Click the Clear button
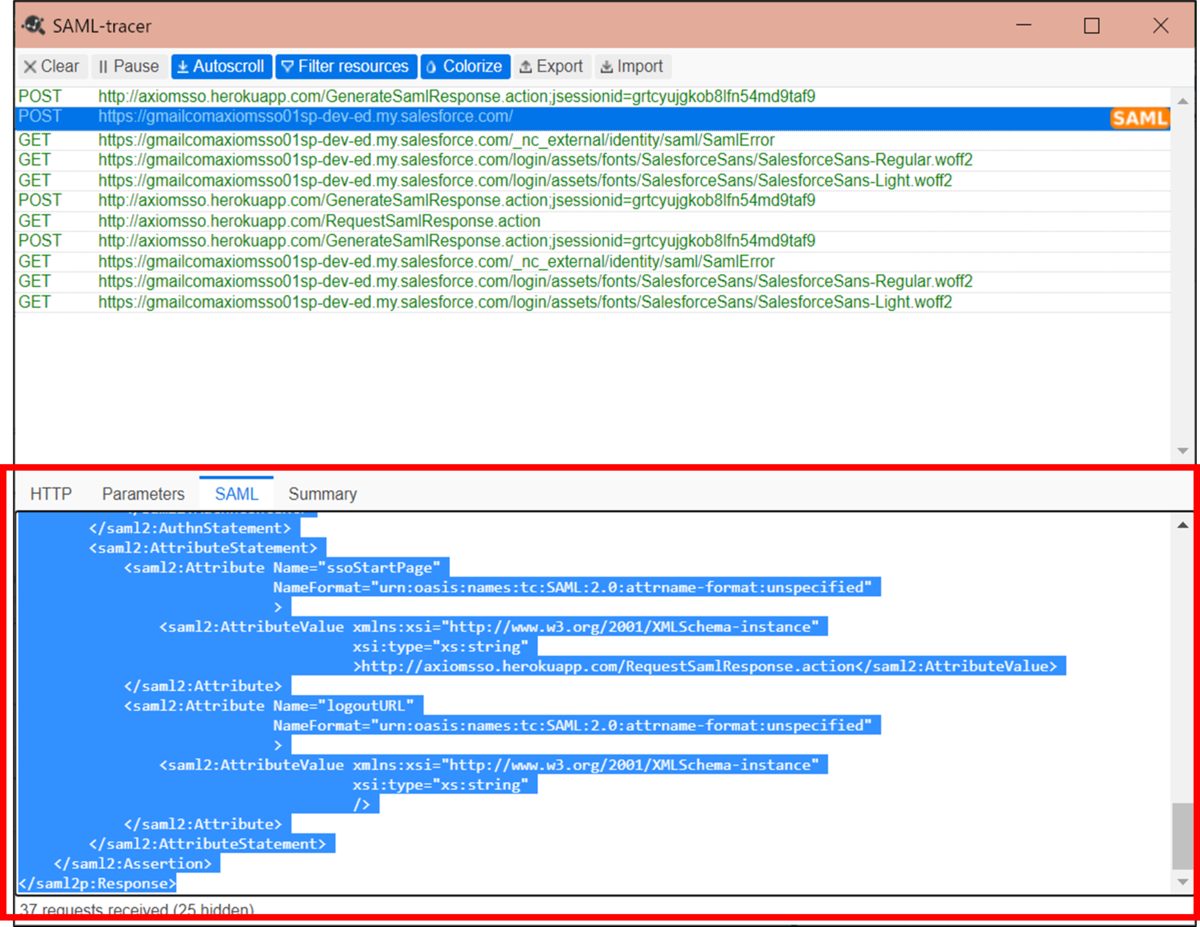The width and height of the screenshot is (1200, 927). (51, 67)
